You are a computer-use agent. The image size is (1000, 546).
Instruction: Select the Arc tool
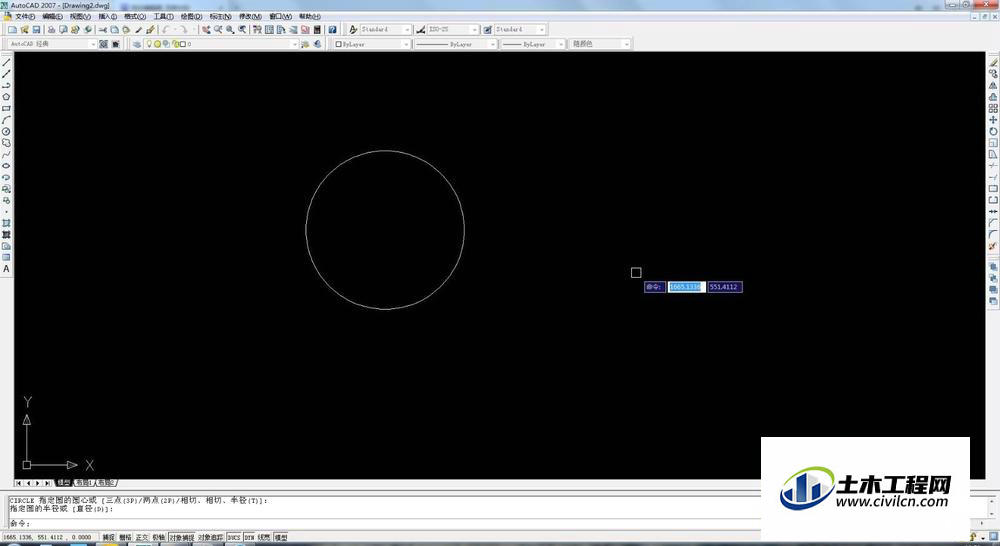(6, 120)
